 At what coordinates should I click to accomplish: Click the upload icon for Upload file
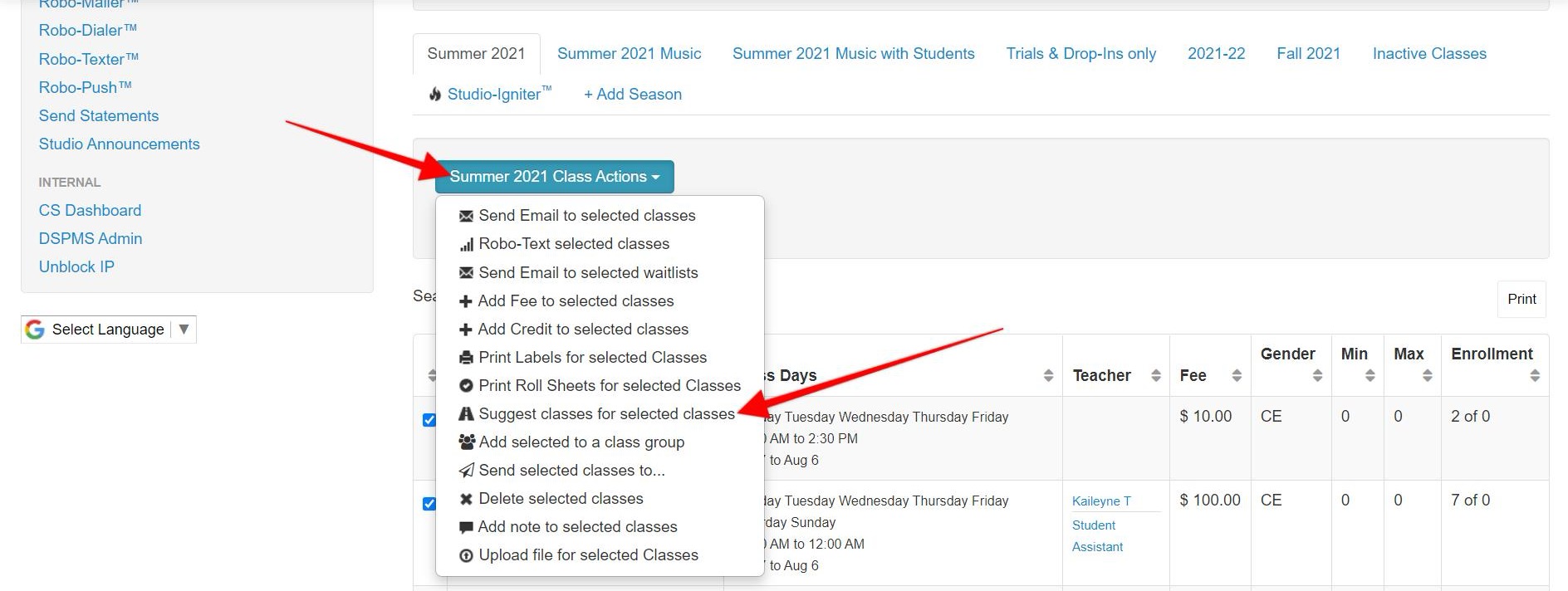tap(466, 555)
